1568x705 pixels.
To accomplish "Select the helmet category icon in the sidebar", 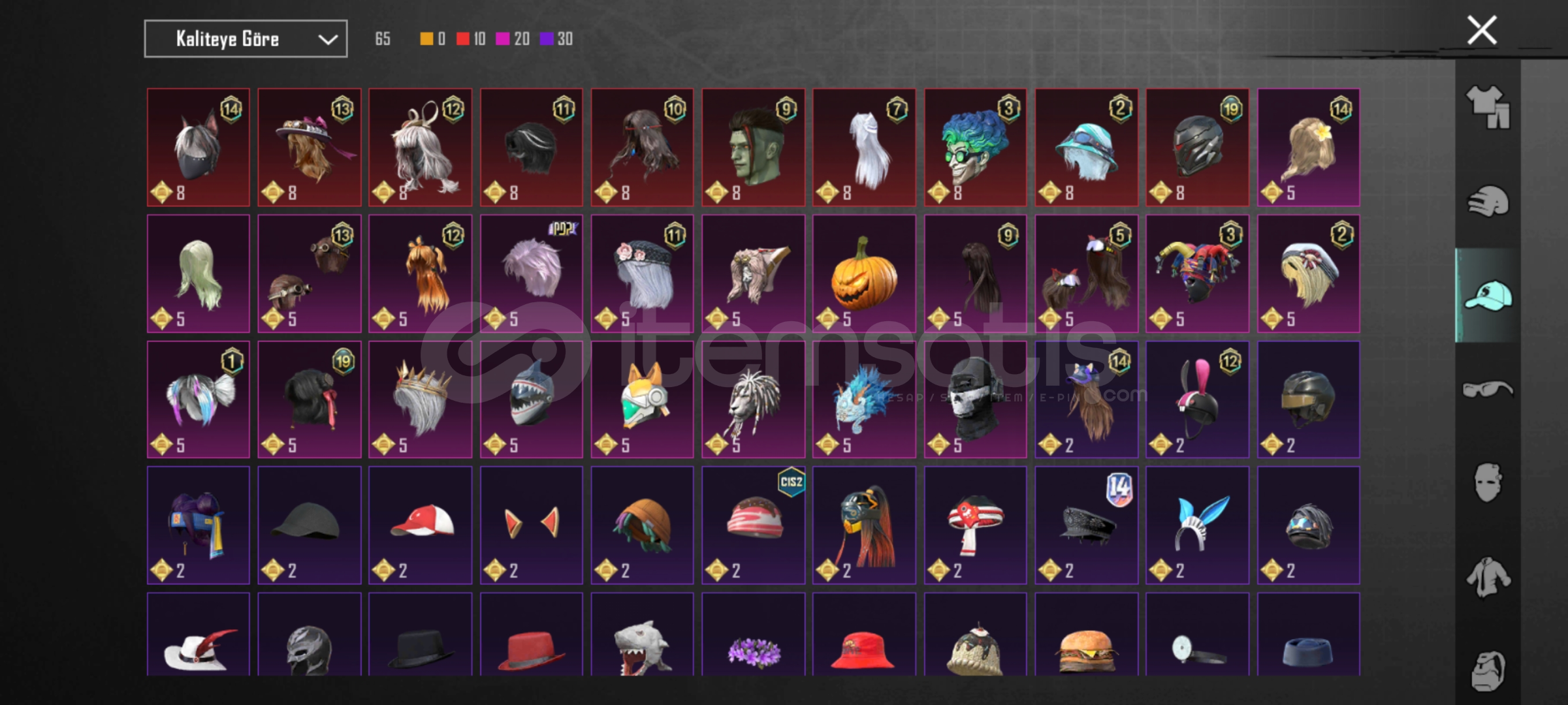I will [1488, 201].
